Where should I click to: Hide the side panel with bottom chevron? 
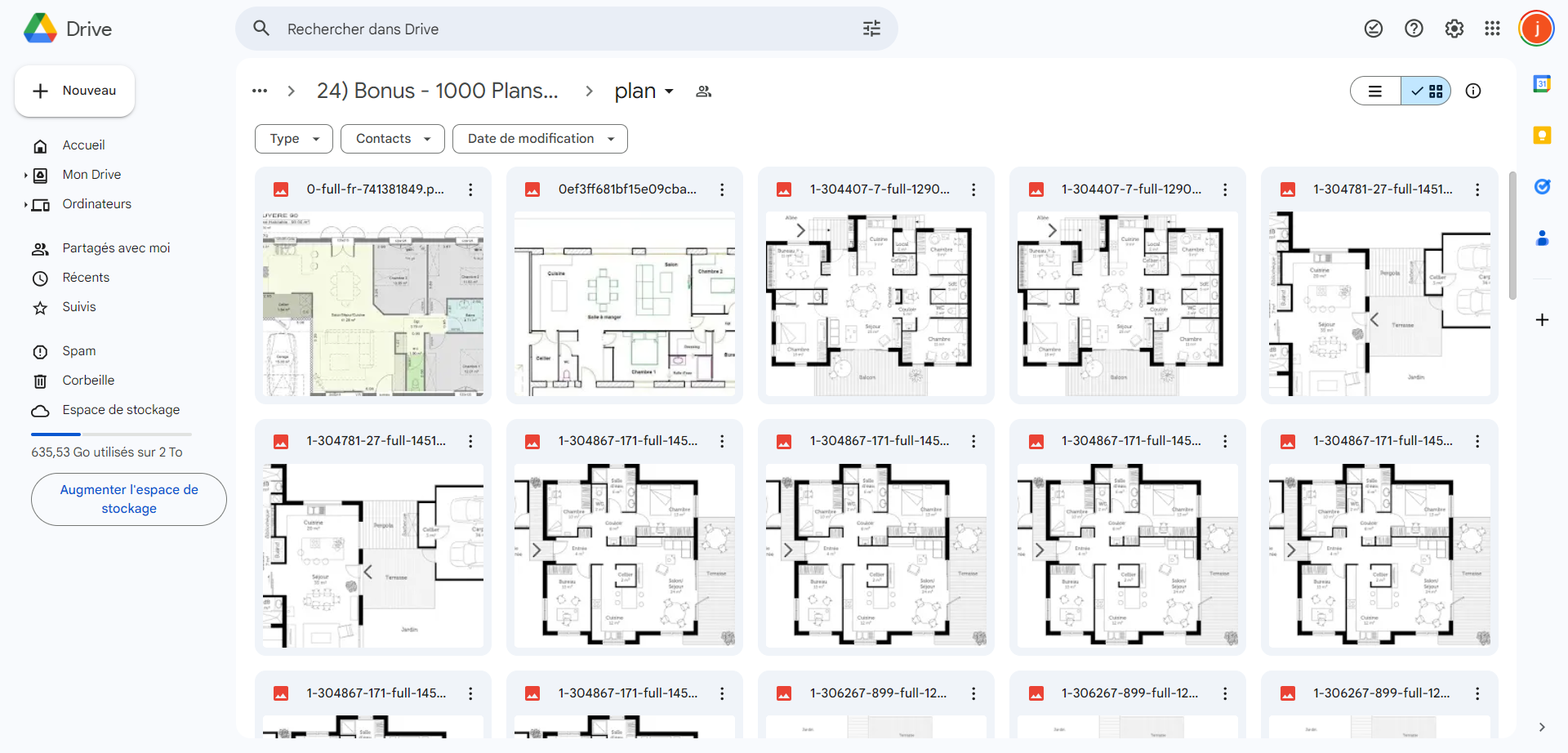(1542, 727)
